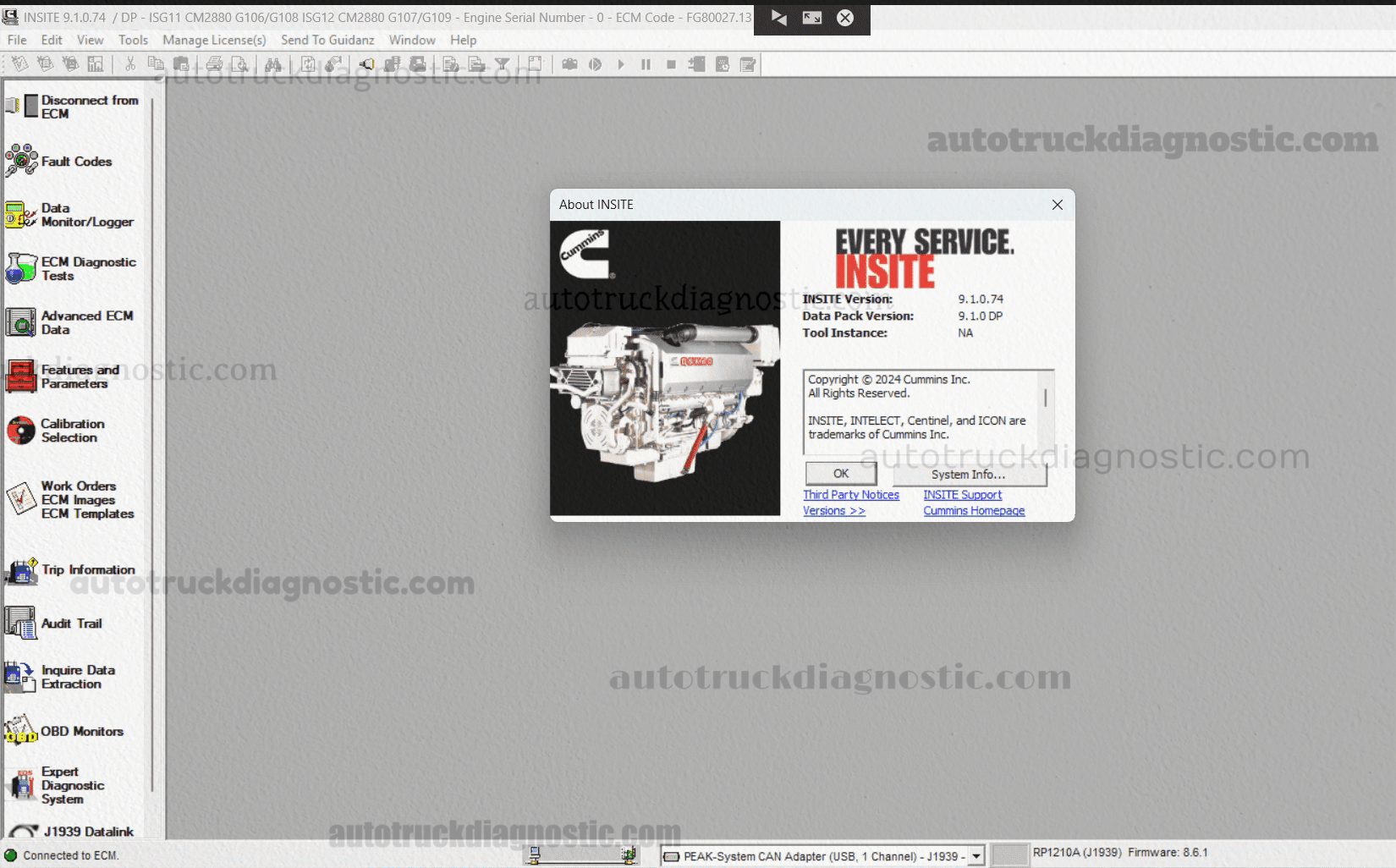The height and width of the screenshot is (868, 1396).
Task: Select the Calibration Selection icon
Action: click(21, 431)
